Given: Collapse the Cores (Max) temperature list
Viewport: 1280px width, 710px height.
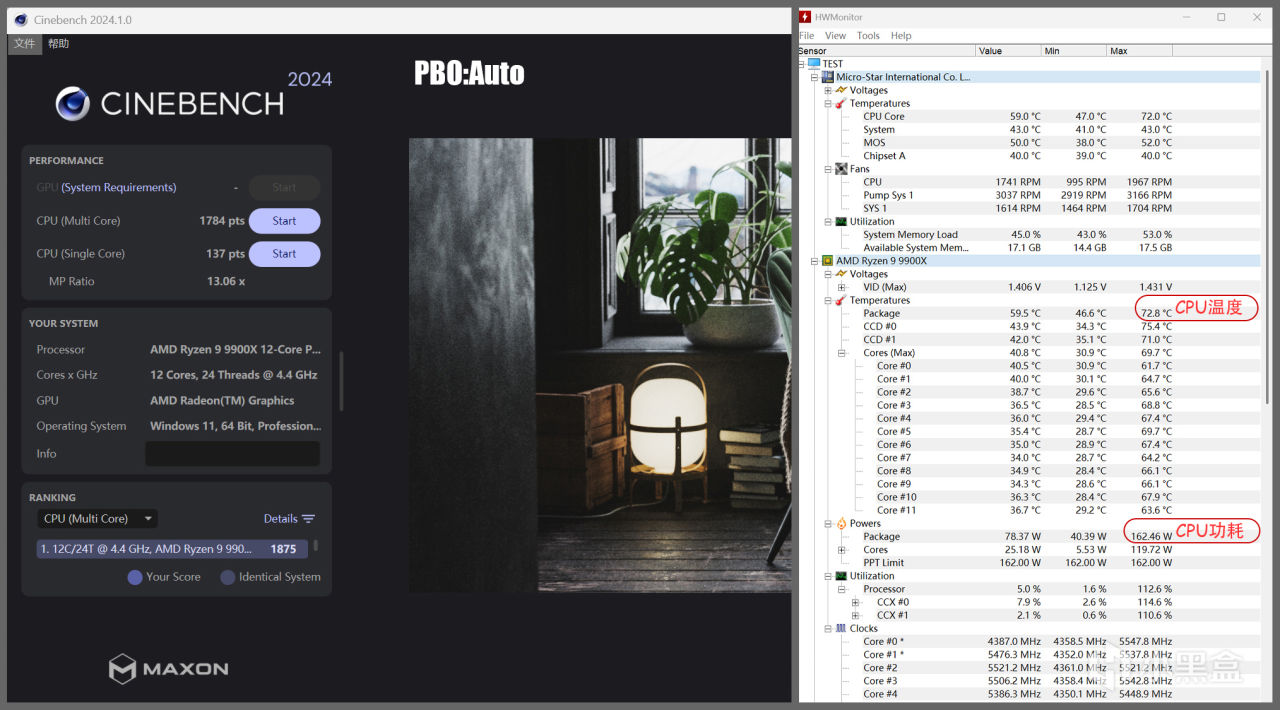Looking at the screenshot, I should pos(841,352).
